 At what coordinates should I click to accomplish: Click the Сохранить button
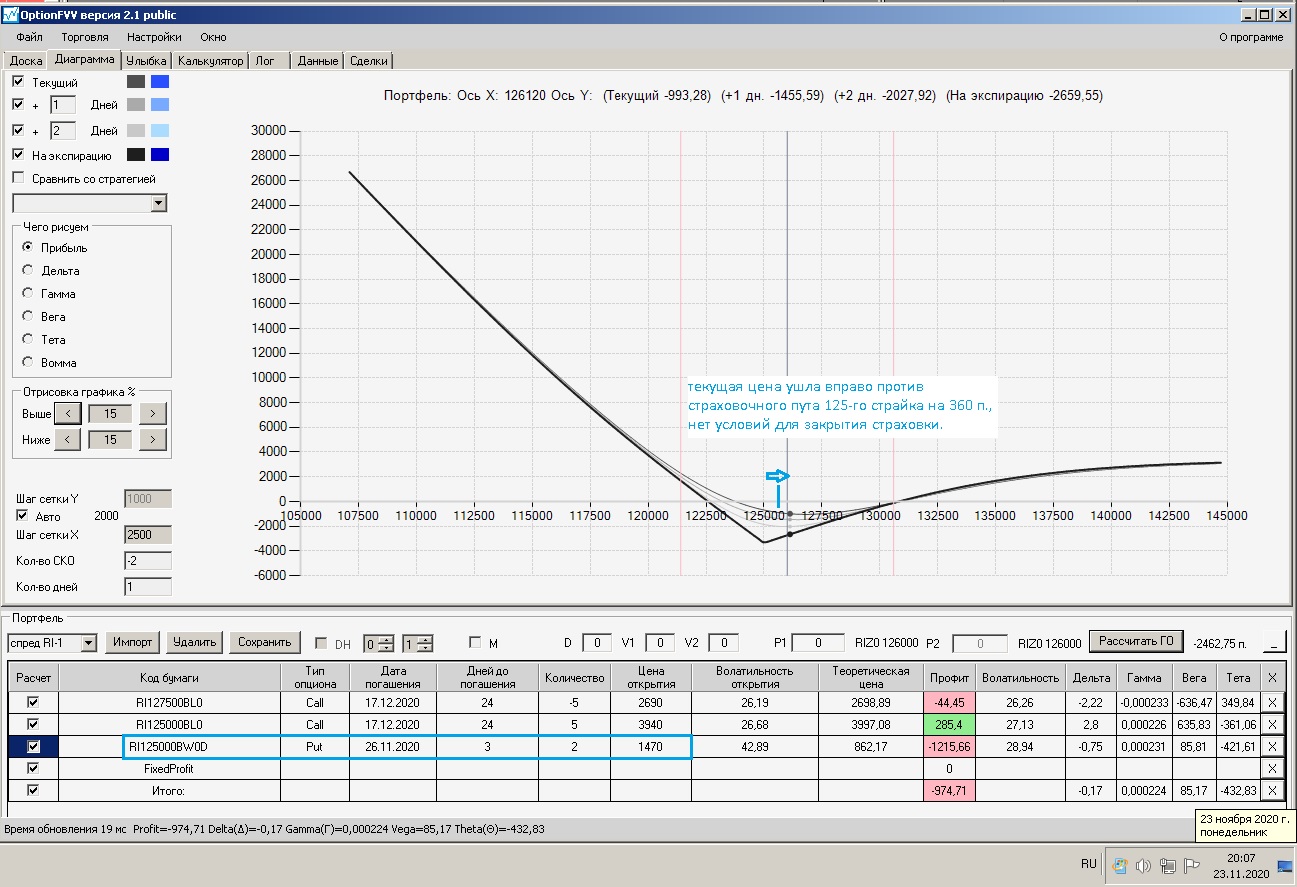point(264,642)
